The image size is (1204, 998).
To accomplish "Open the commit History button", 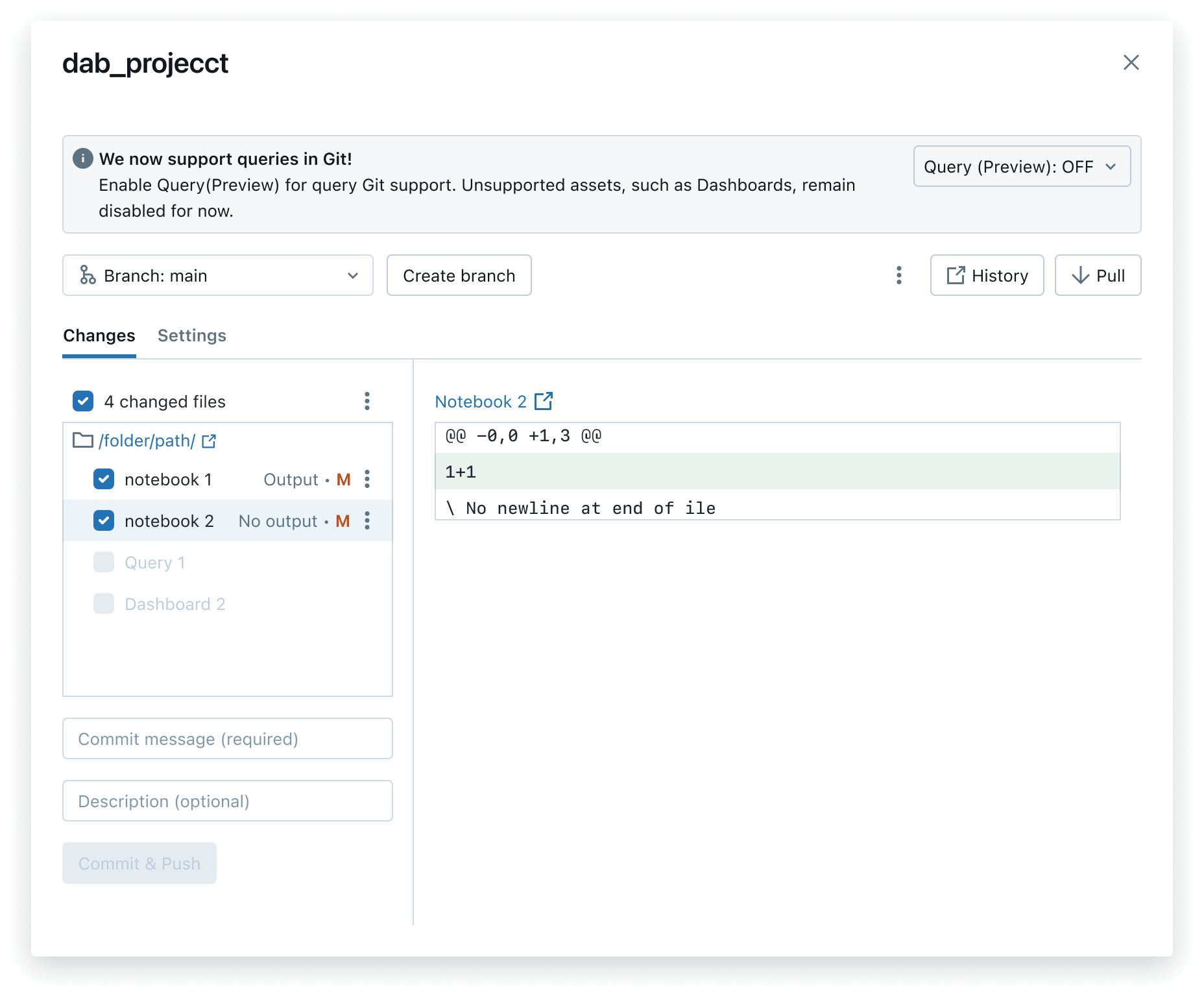I will point(987,275).
